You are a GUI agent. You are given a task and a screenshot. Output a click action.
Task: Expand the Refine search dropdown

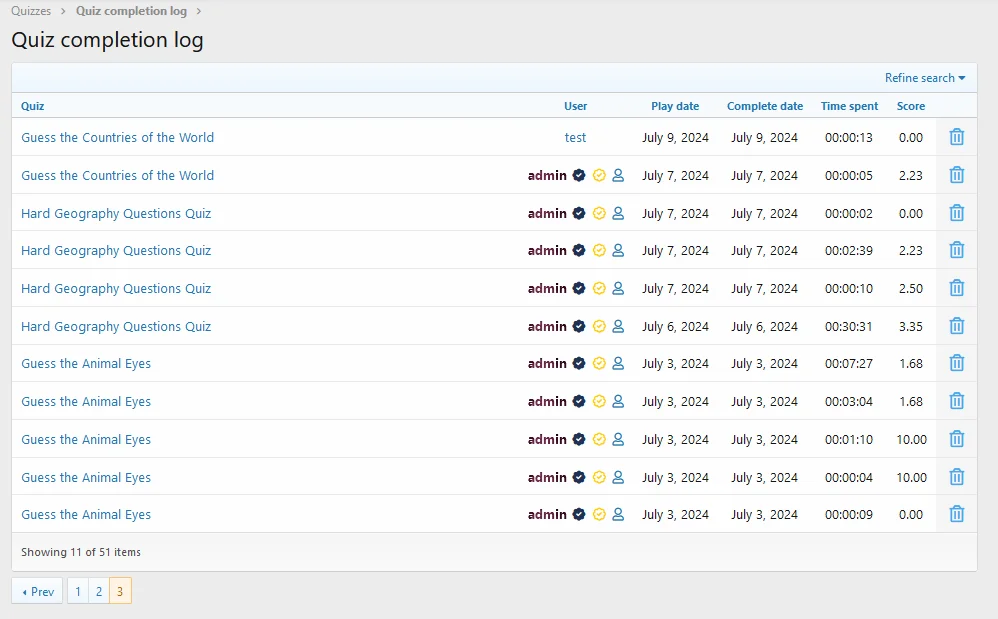coord(924,78)
